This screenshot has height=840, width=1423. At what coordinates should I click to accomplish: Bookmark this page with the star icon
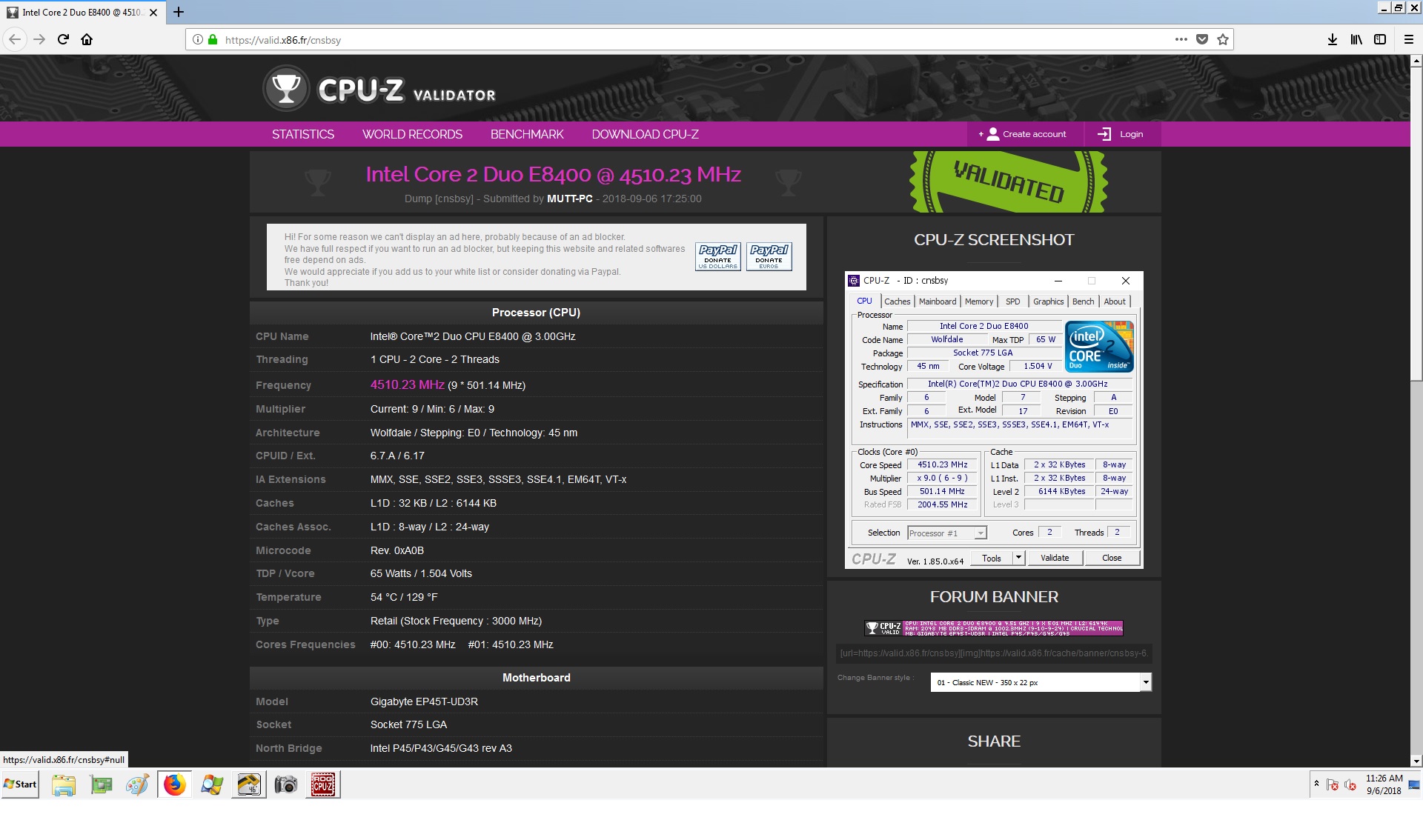pos(1223,39)
